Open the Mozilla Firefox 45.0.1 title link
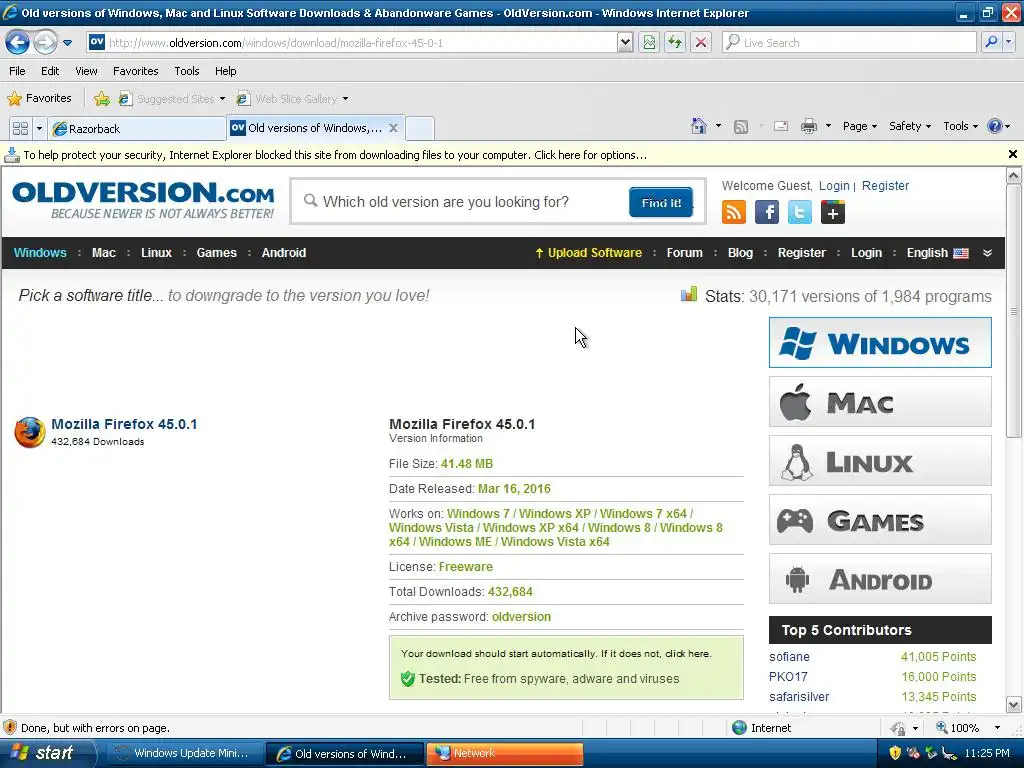 click(x=124, y=424)
